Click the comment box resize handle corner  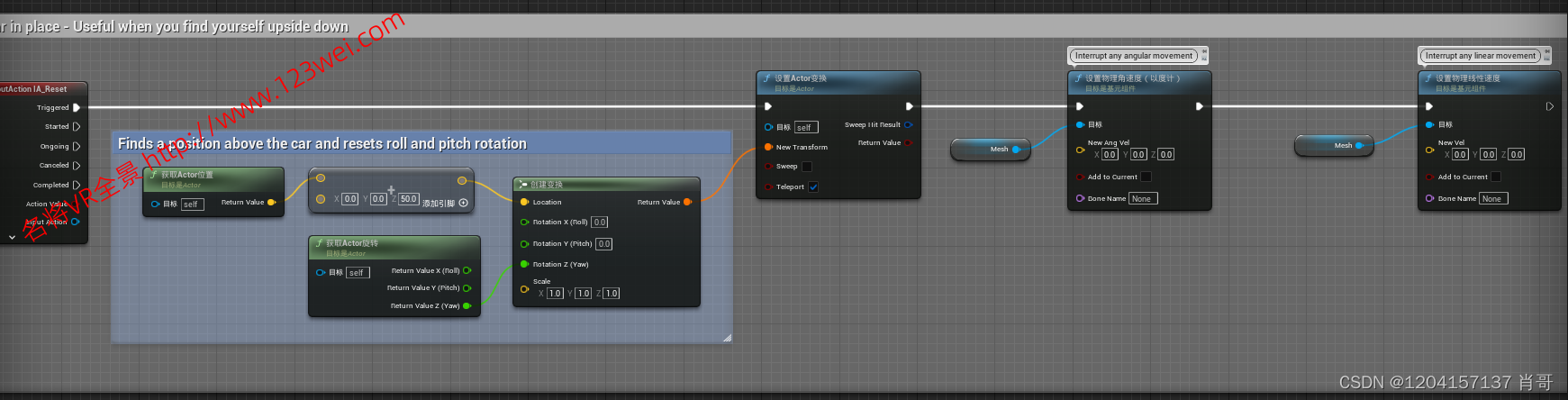click(727, 338)
